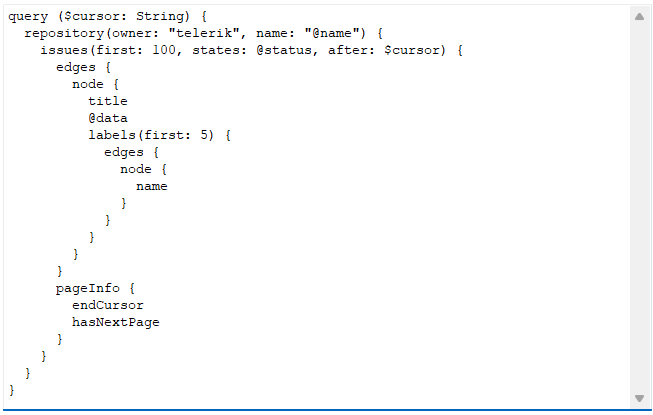Click the vertical scrollbar track
653x415 pixels.
pyautogui.click(x=639, y=200)
